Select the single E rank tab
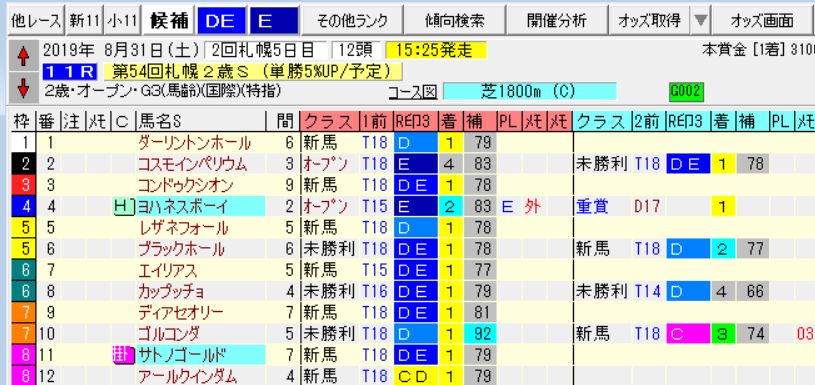This screenshot has width=815, height=385. [273, 21]
